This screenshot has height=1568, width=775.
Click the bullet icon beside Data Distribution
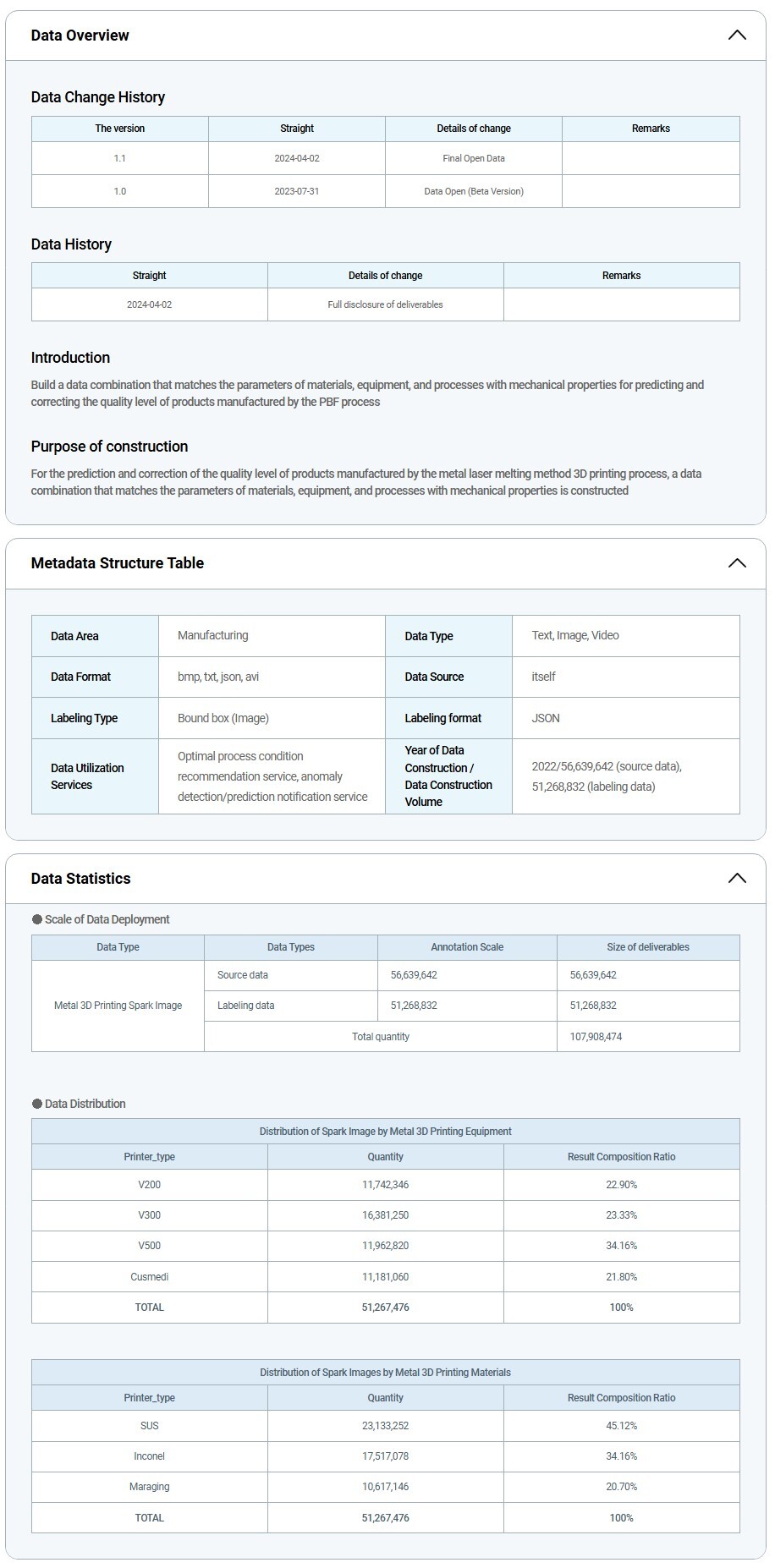tap(36, 1104)
